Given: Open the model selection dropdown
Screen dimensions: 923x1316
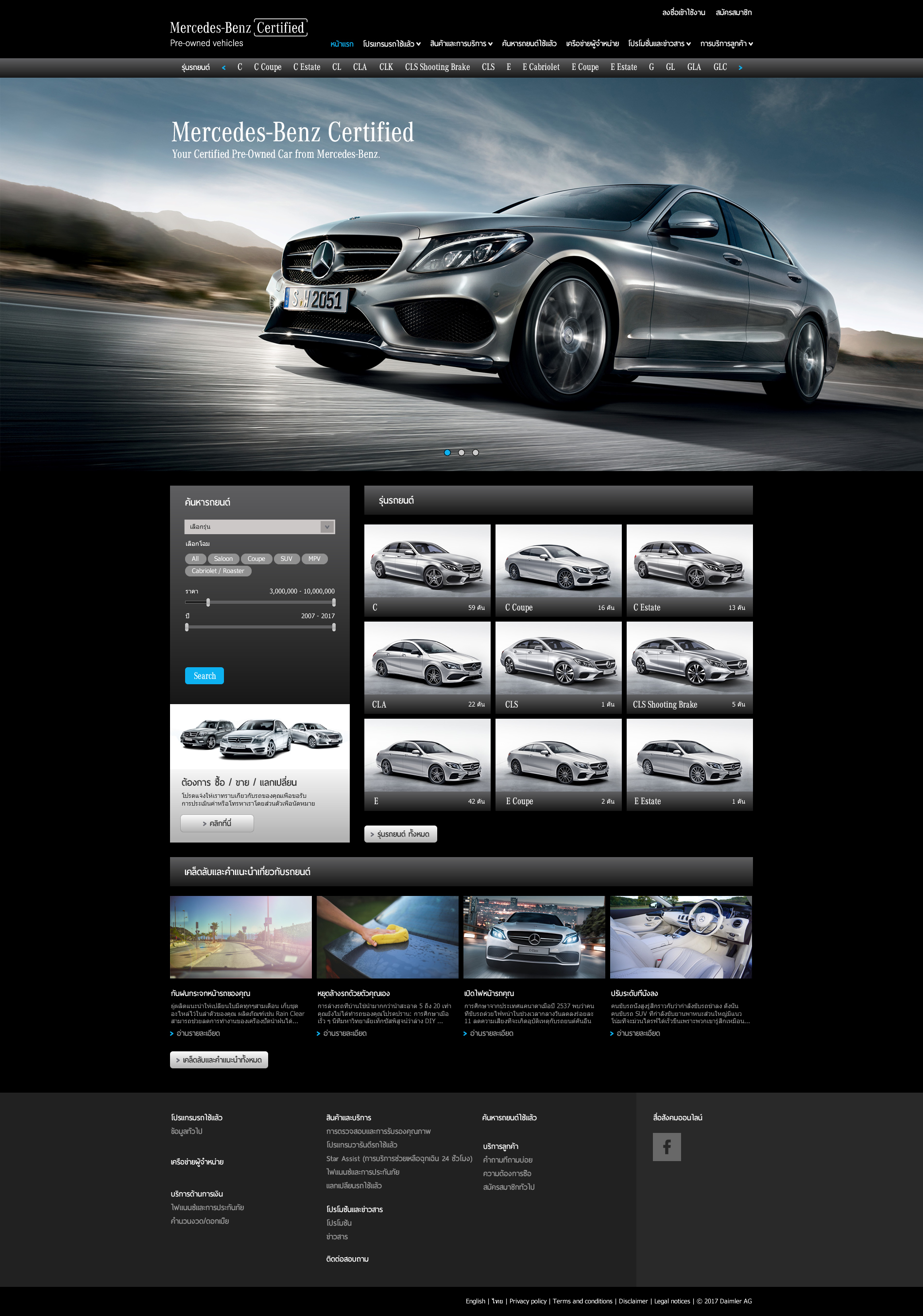Looking at the screenshot, I should pyautogui.click(x=260, y=527).
